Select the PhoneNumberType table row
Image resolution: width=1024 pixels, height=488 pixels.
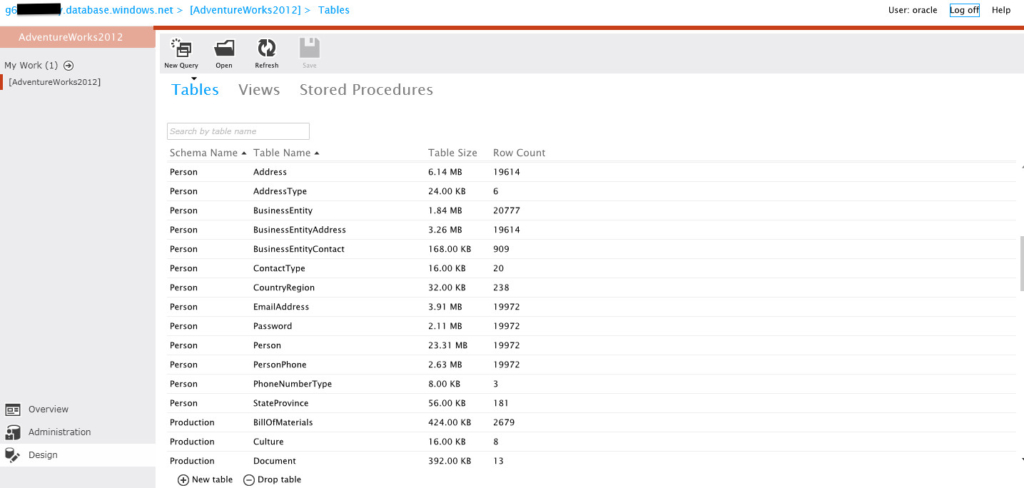pyautogui.click(x=592, y=383)
